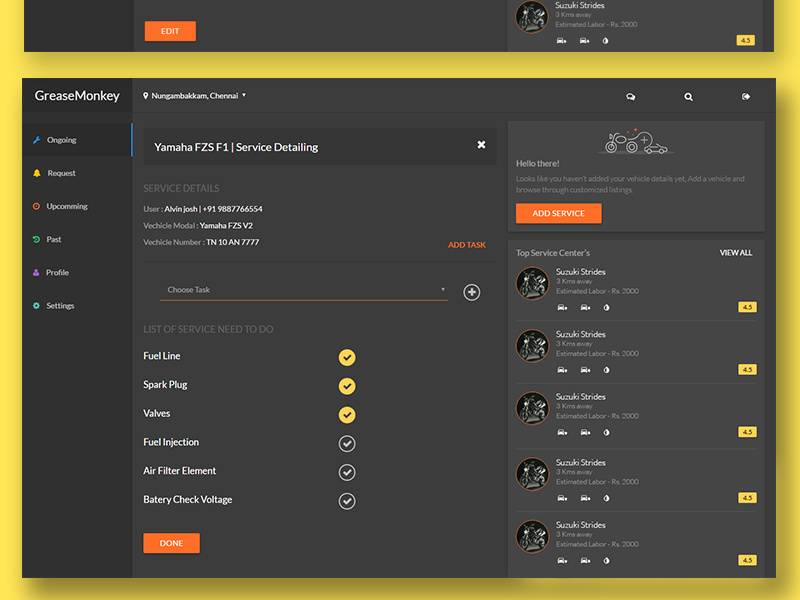Image resolution: width=800 pixels, height=600 pixels.
Task: Click the bell icon beside Request
Action: tap(37, 173)
